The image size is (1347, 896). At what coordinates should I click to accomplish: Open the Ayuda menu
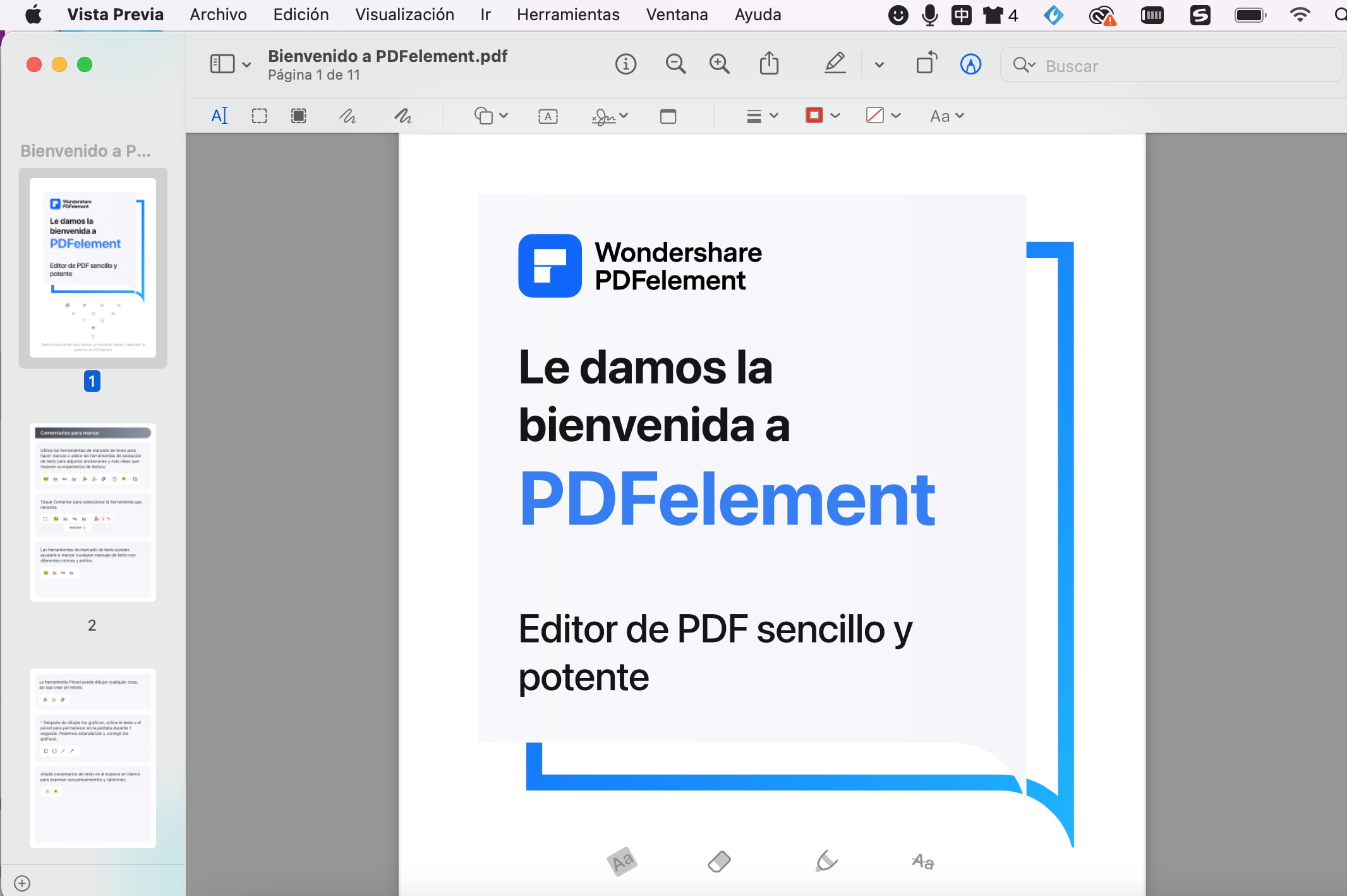coord(758,15)
